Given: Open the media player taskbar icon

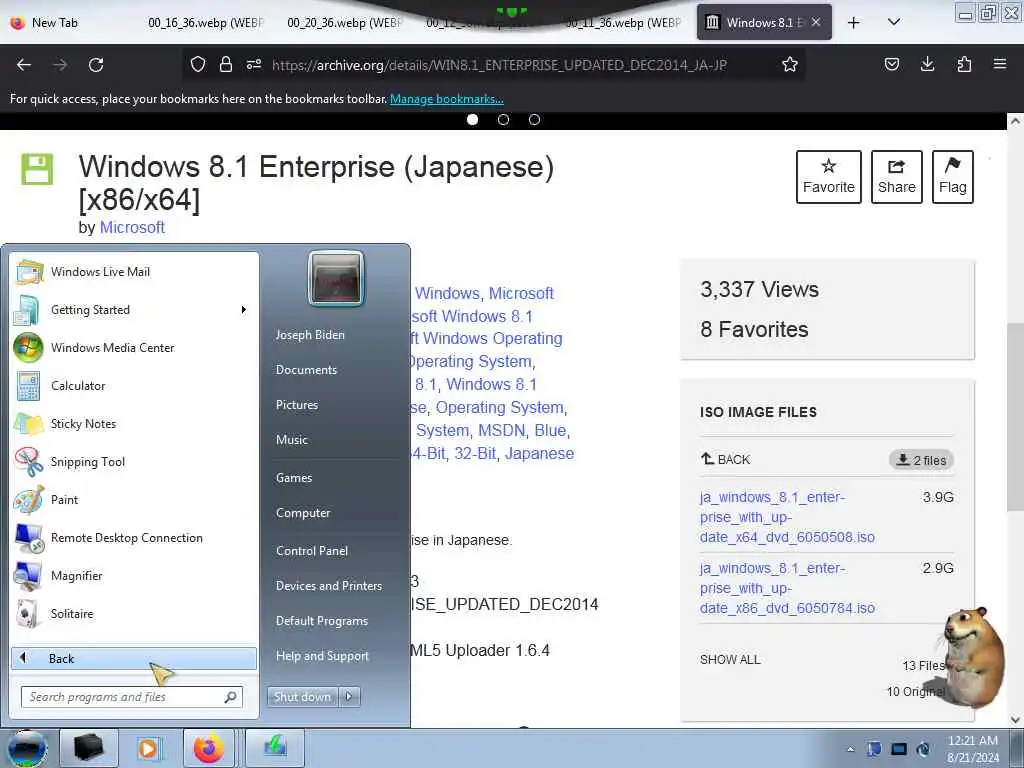Looking at the screenshot, I should coord(149,748).
